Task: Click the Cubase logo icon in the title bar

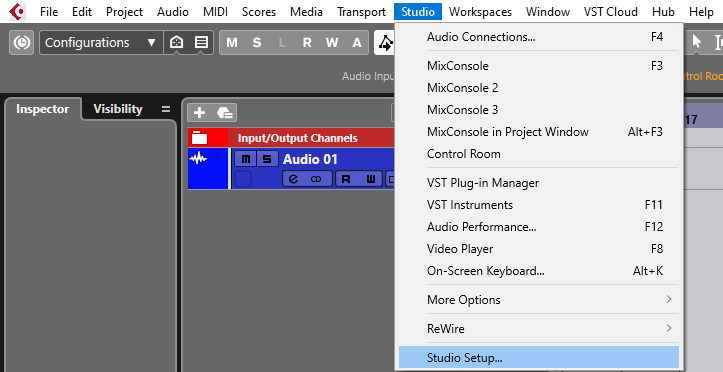Action: (x=17, y=11)
